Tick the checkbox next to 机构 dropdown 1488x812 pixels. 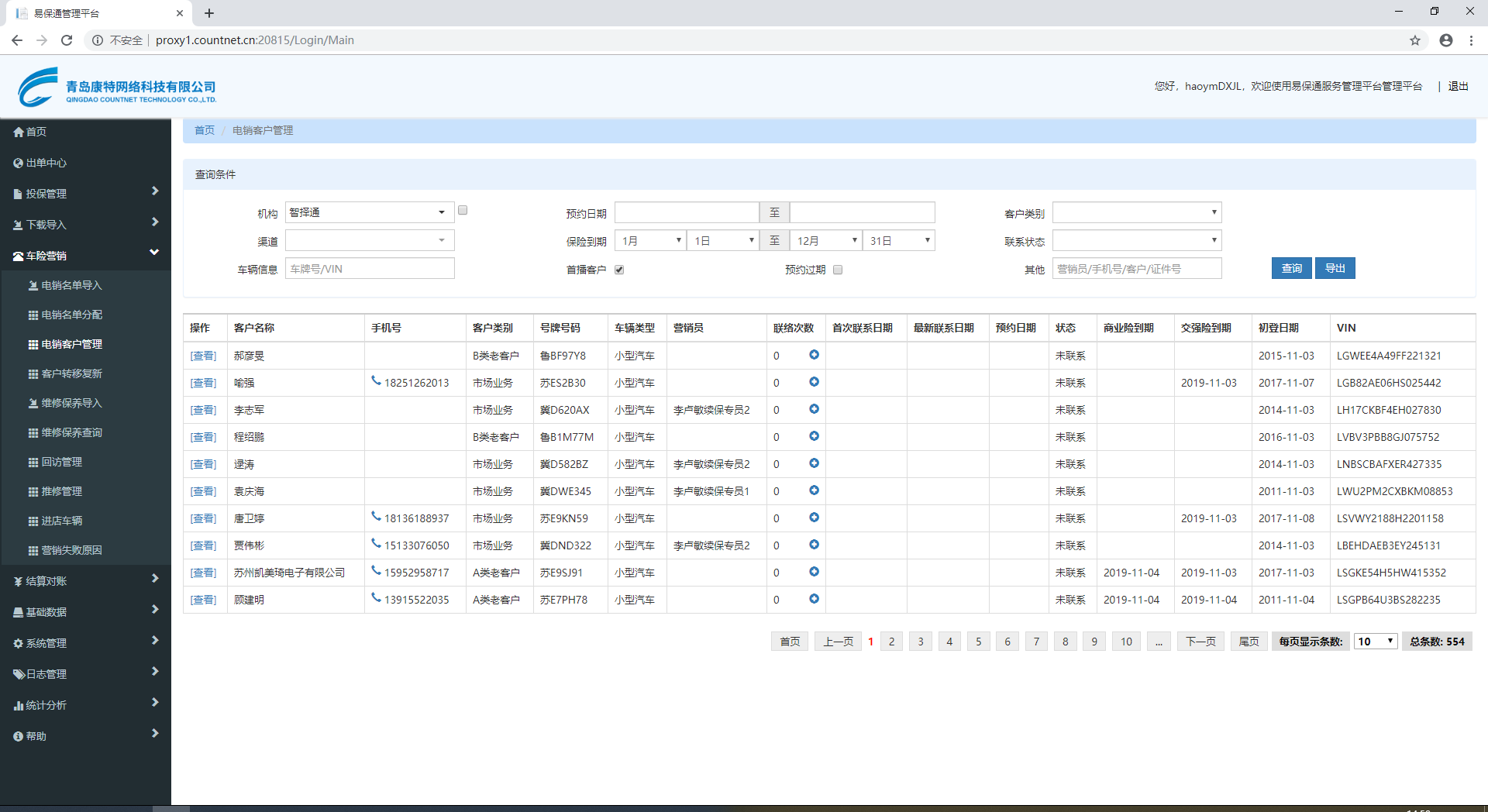point(463,210)
